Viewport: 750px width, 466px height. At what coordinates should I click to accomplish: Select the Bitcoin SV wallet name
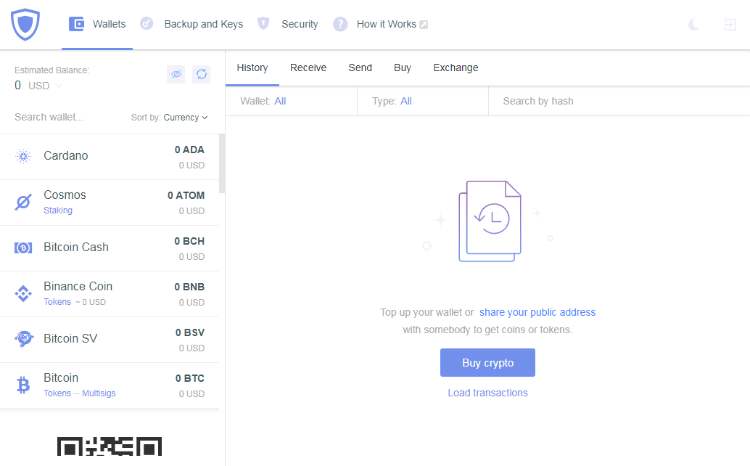click(70, 338)
